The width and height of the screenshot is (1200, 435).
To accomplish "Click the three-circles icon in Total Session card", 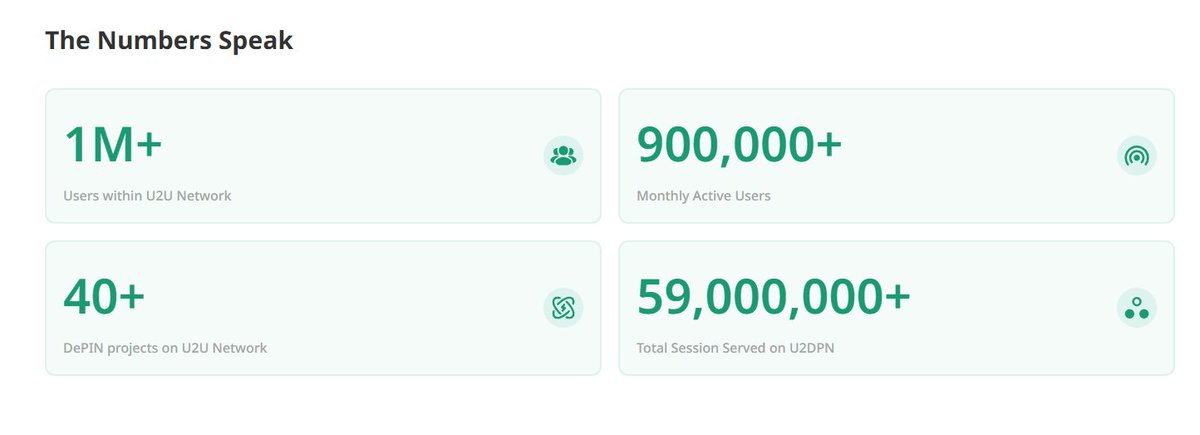I will [1136, 307].
